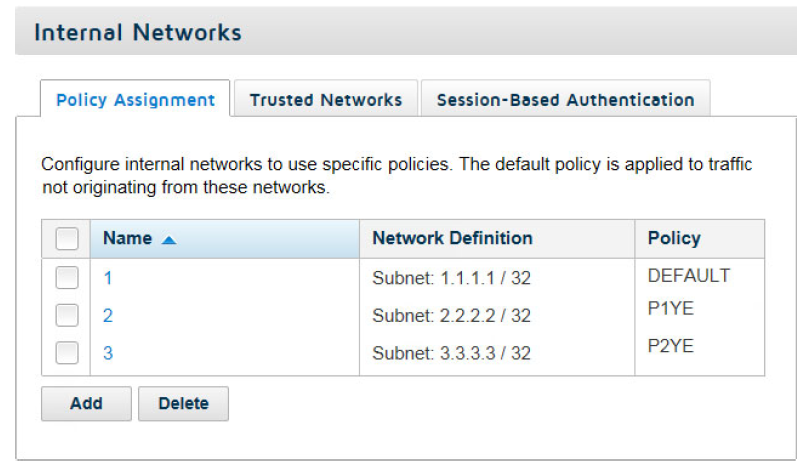Click the Name column sort arrow icon

click(x=169, y=240)
